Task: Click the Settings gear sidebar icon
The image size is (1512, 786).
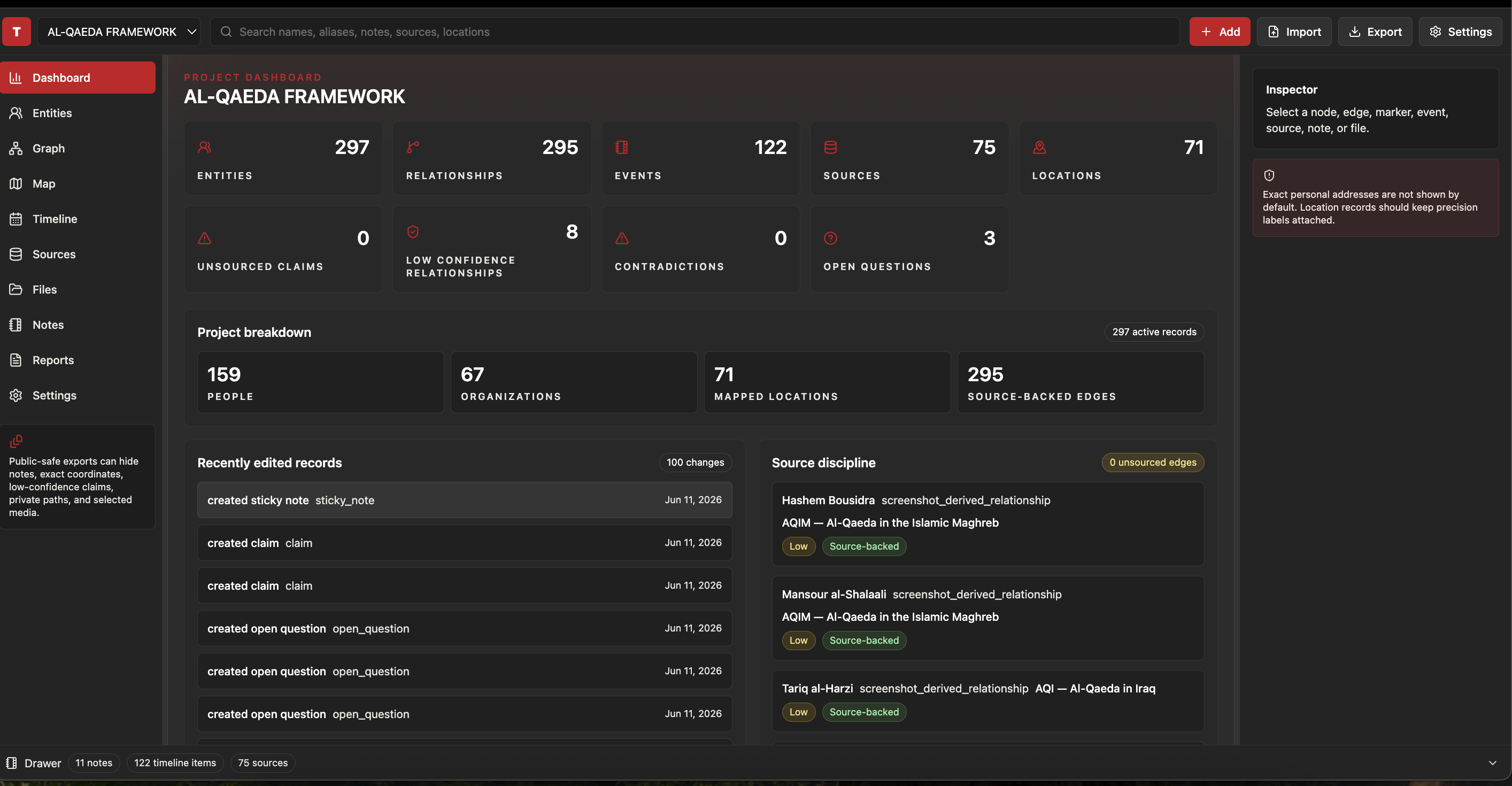Action: [x=16, y=395]
